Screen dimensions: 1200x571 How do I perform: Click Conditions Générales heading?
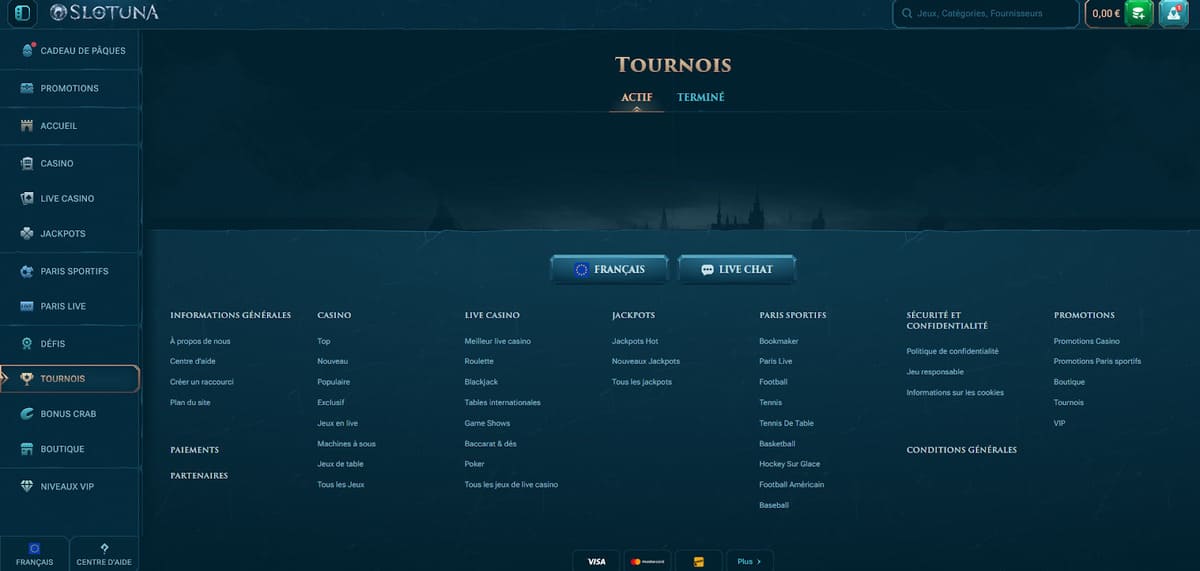pos(961,450)
